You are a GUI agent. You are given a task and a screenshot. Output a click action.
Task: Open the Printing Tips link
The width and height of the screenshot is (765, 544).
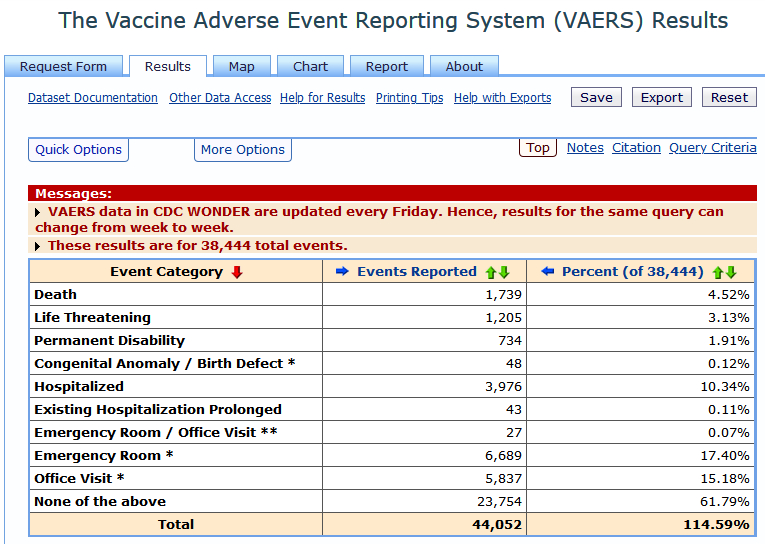(409, 98)
